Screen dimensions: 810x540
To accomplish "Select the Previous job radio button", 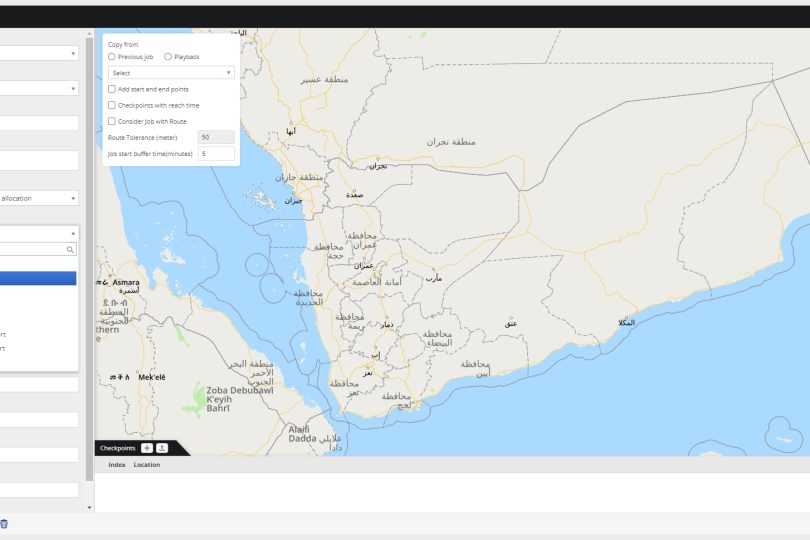I will (112, 57).
